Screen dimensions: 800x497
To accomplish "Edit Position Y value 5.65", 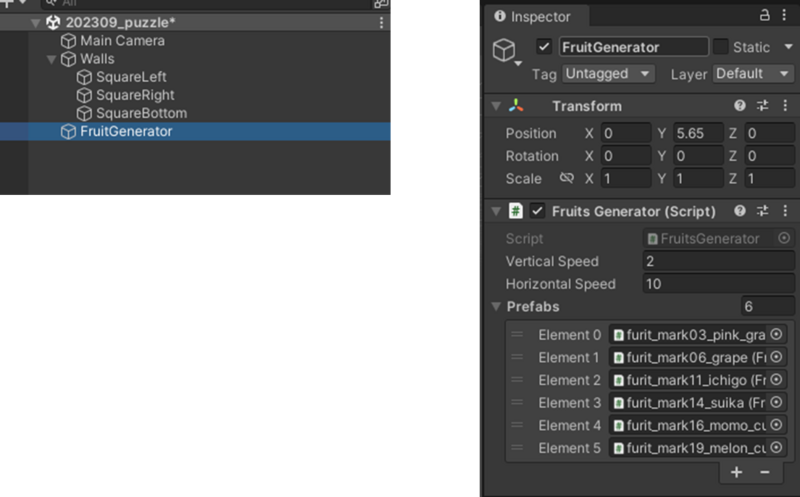I will point(698,133).
